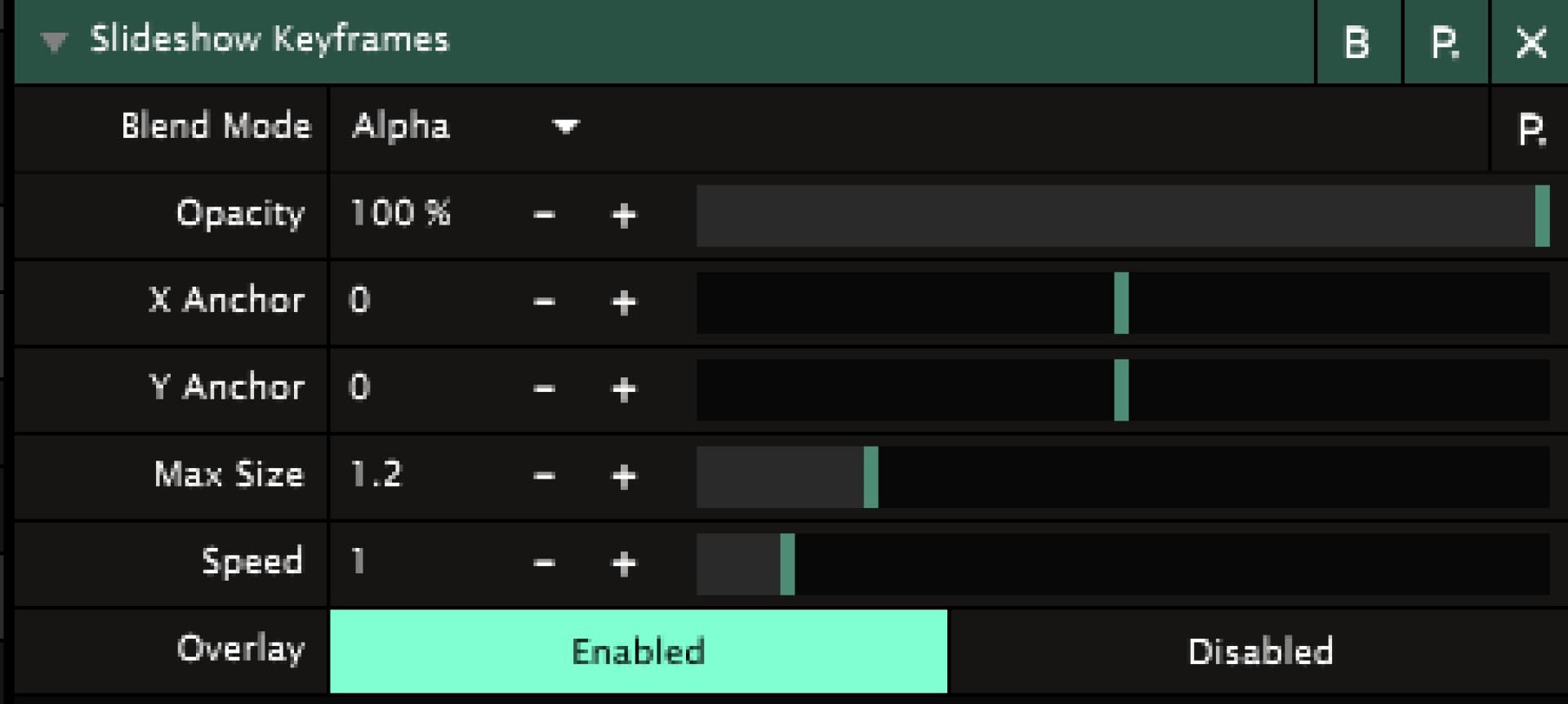The height and width of the screenshot is (704, 1568).
Task: Decrease the X Anchor value
Action: coord(544,303)
